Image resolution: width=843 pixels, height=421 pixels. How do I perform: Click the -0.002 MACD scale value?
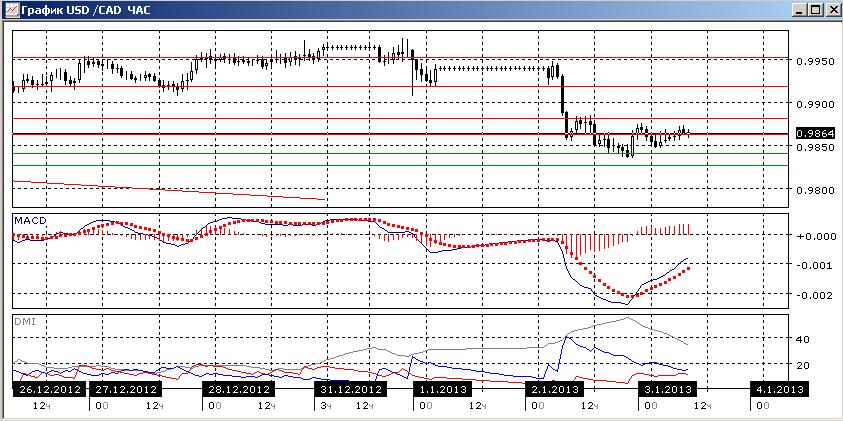tap(815, 295)
